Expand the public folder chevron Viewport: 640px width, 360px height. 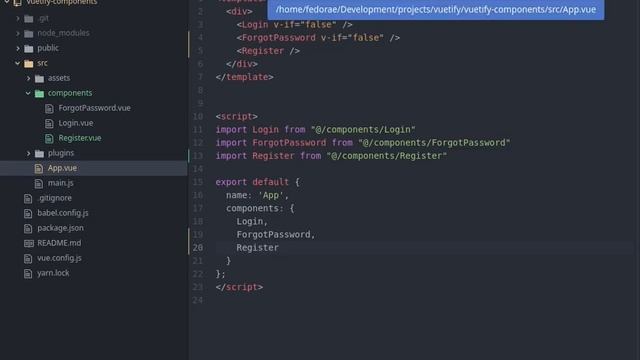tap(18, 49)
